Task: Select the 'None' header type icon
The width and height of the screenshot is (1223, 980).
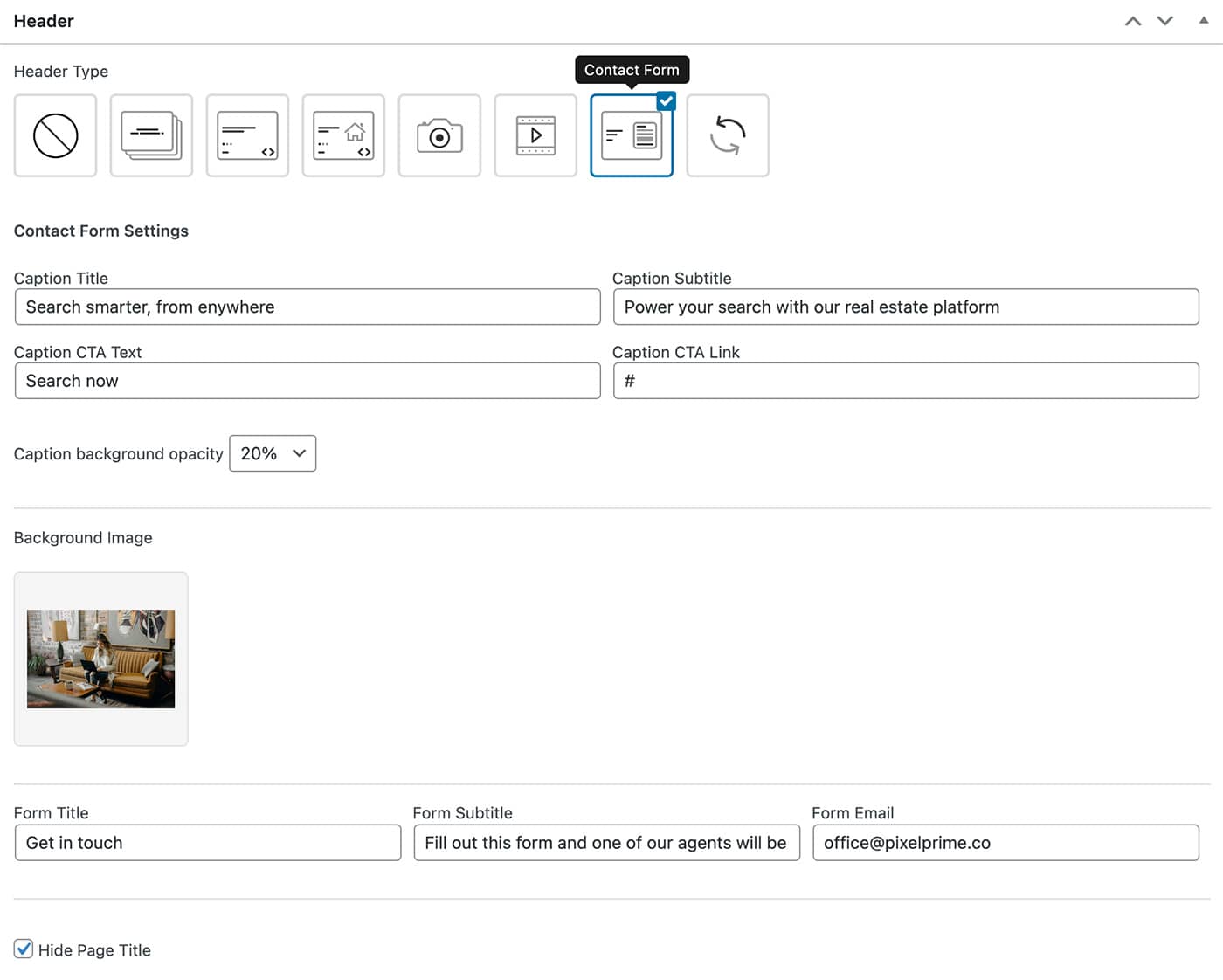Action: click(55, 135)
